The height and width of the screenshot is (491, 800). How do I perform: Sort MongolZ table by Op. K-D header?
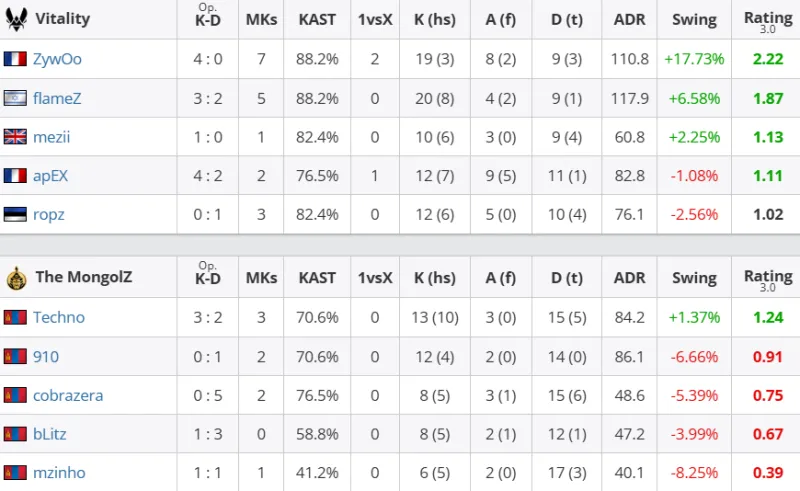[x=208, y=275]
